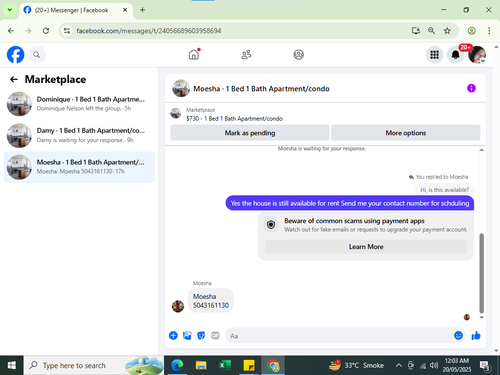The image size is (500, 375).
Task: Open the emoji picker smiley icon
Action: tap(458, 335)
